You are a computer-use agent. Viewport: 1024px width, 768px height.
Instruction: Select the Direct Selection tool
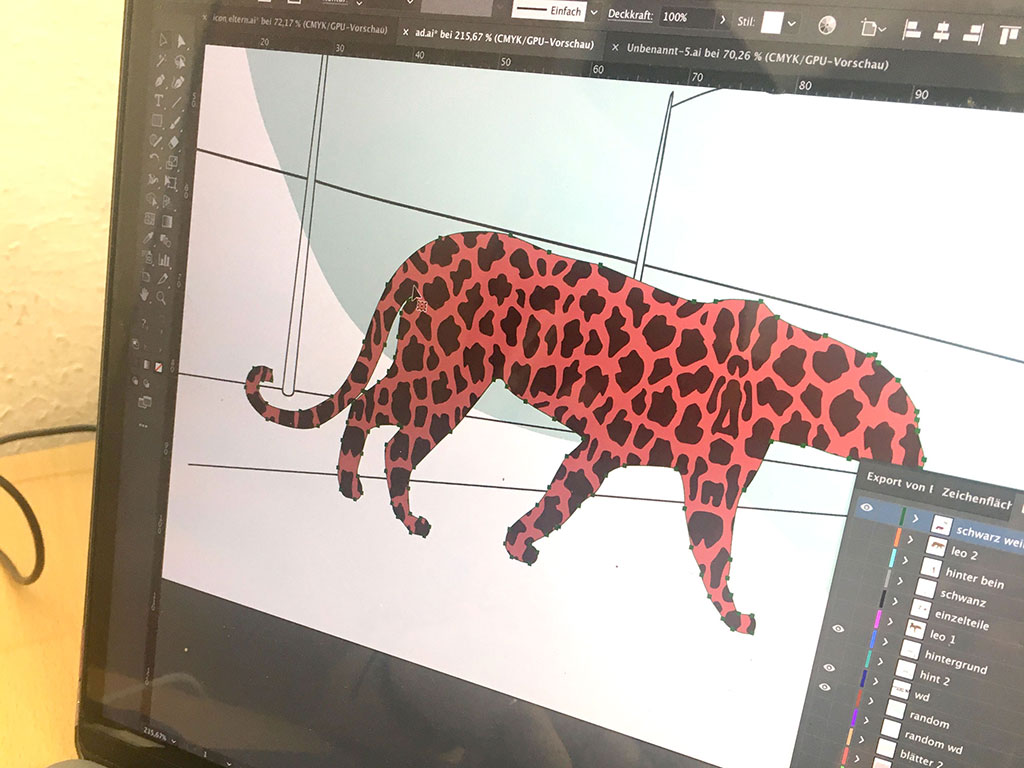[x=181, y=42]
